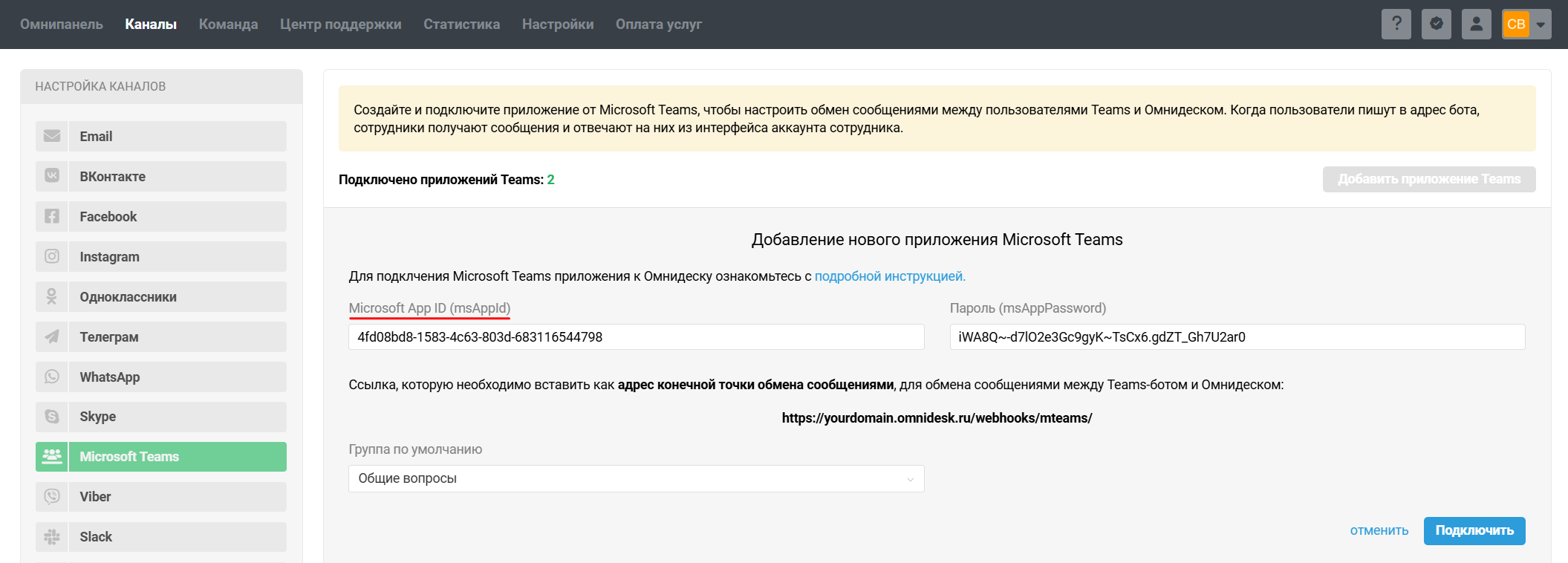Select the Одноклассники channel

161,297
